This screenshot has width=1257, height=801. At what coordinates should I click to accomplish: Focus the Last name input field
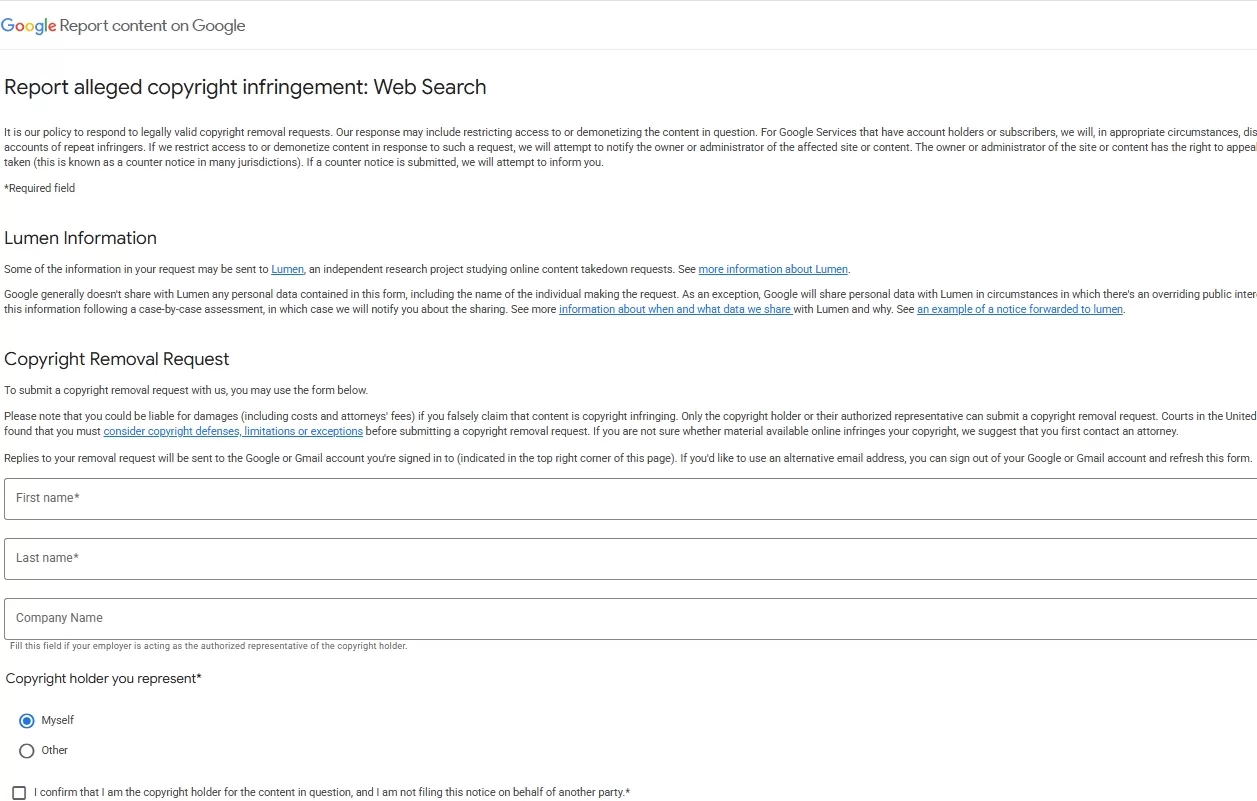(x=630, y=559)
